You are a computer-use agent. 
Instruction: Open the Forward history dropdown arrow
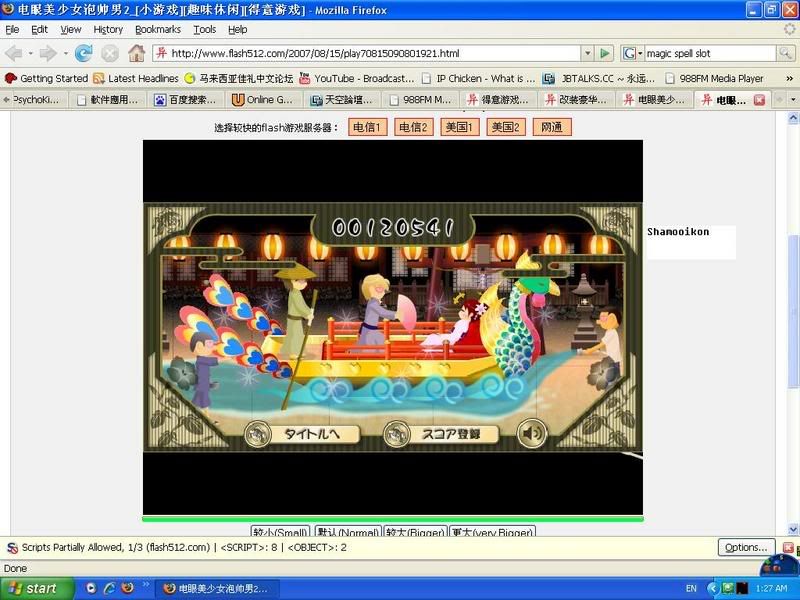click(x=65, y=53)
